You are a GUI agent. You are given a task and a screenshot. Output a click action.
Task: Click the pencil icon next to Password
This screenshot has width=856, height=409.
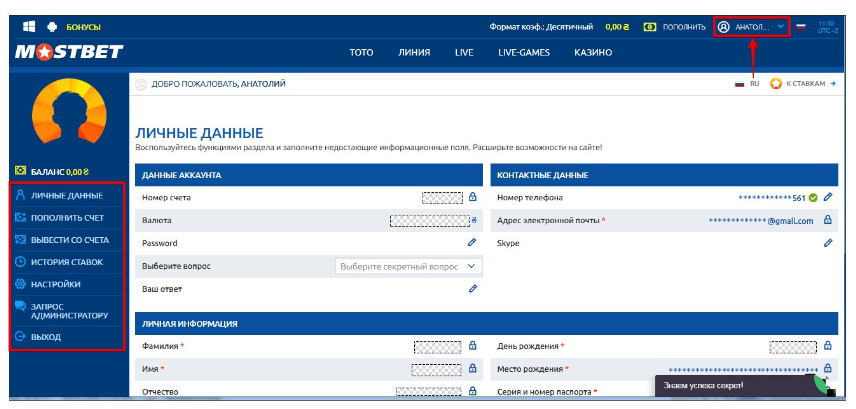(472, 243)
